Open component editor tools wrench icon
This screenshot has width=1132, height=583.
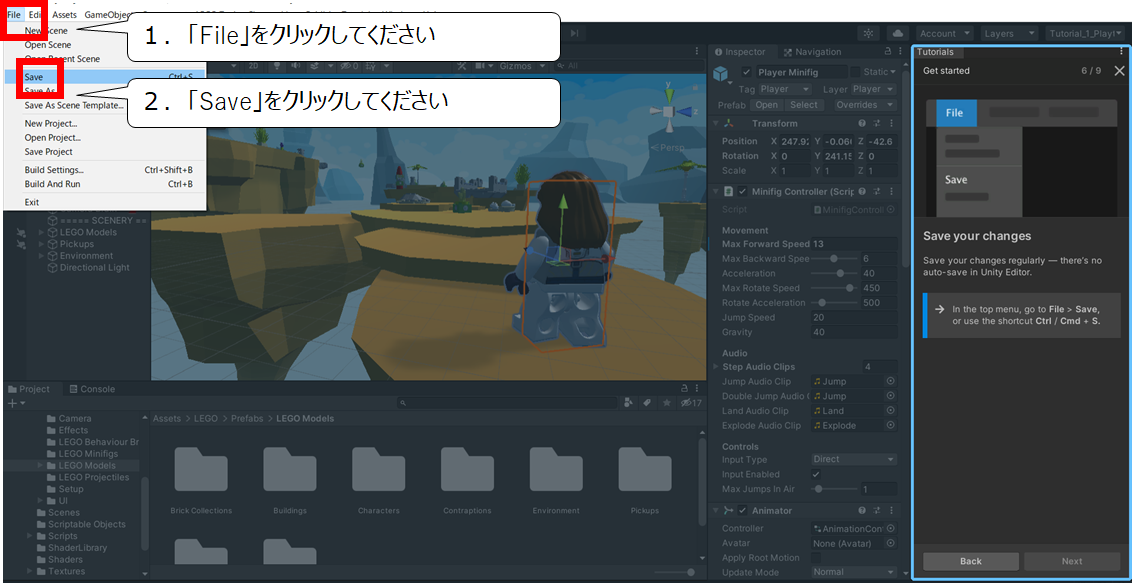(462, 66)
